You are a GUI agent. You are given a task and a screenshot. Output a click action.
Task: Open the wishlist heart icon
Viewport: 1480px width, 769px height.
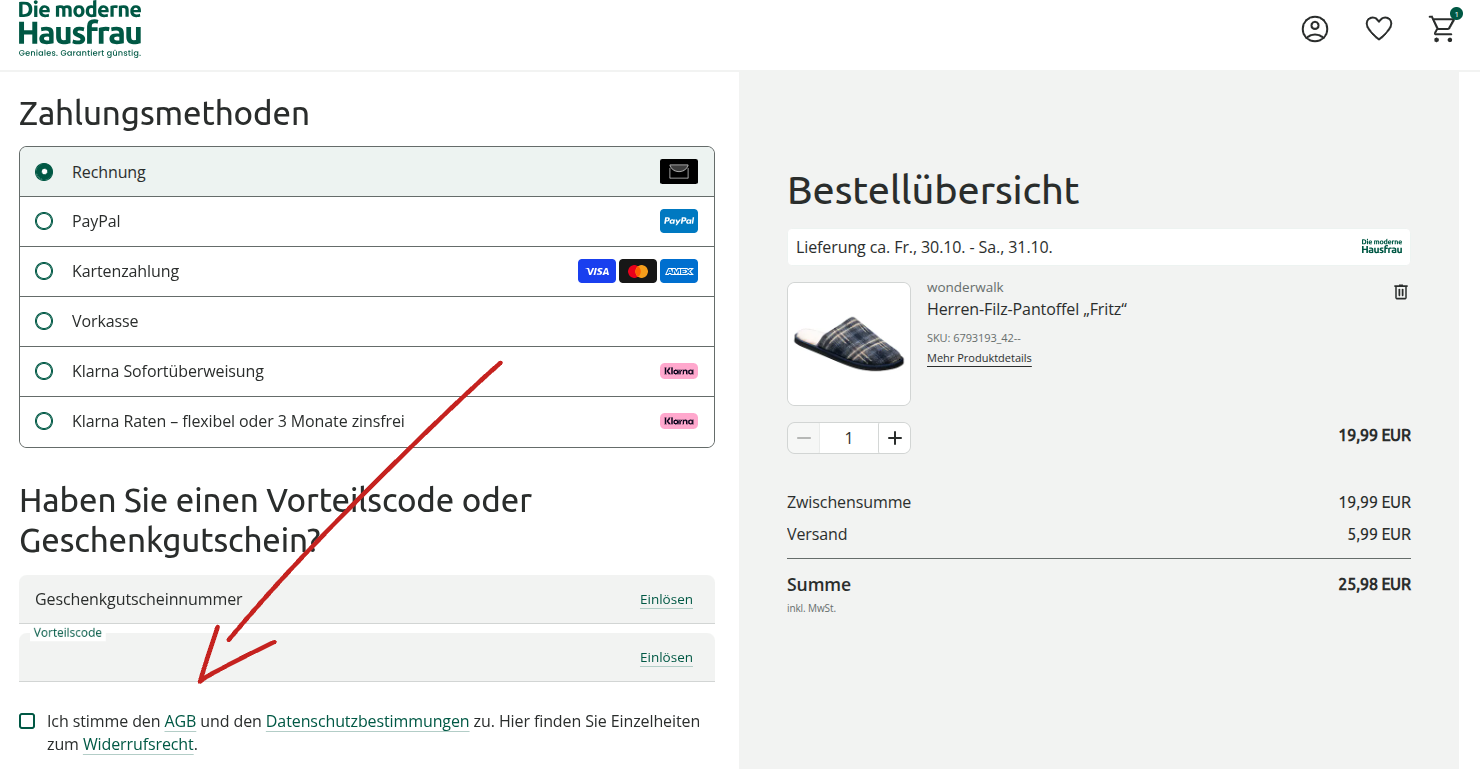pos(1379,29)
